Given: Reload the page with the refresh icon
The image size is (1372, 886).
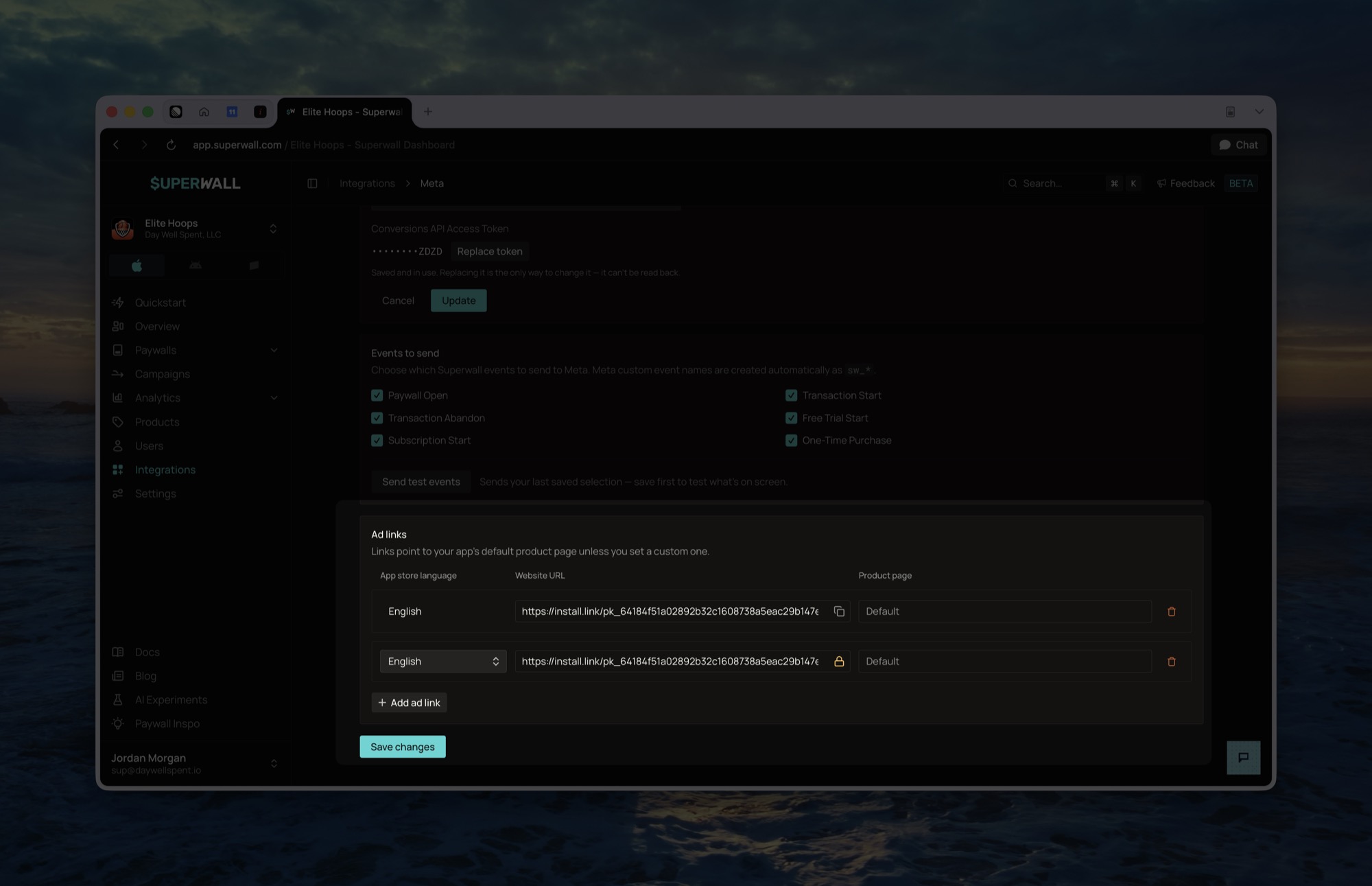Looking at the screenshot, I should click(171, 145).
